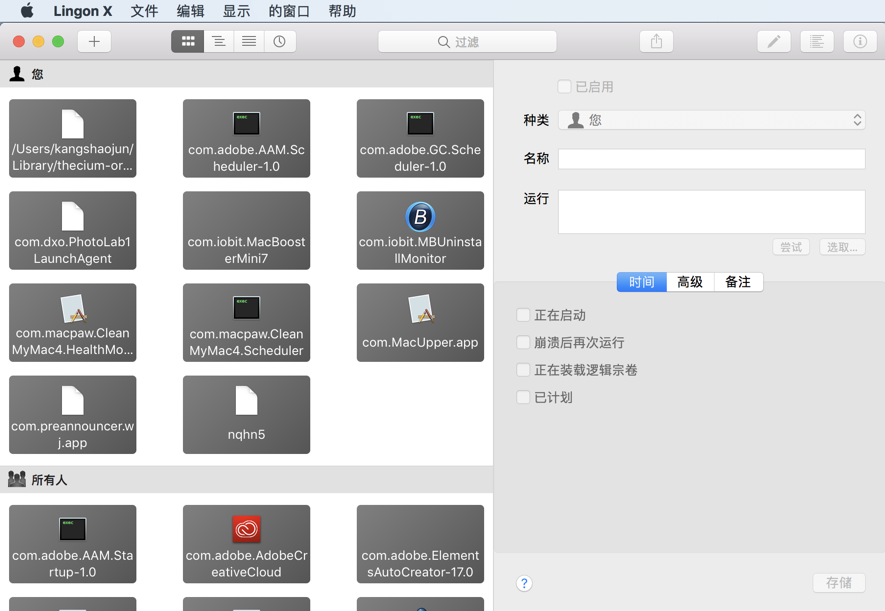Open the 种类 dropdown
The height and width of the screenshot is (611, 885).
point(712,120)
